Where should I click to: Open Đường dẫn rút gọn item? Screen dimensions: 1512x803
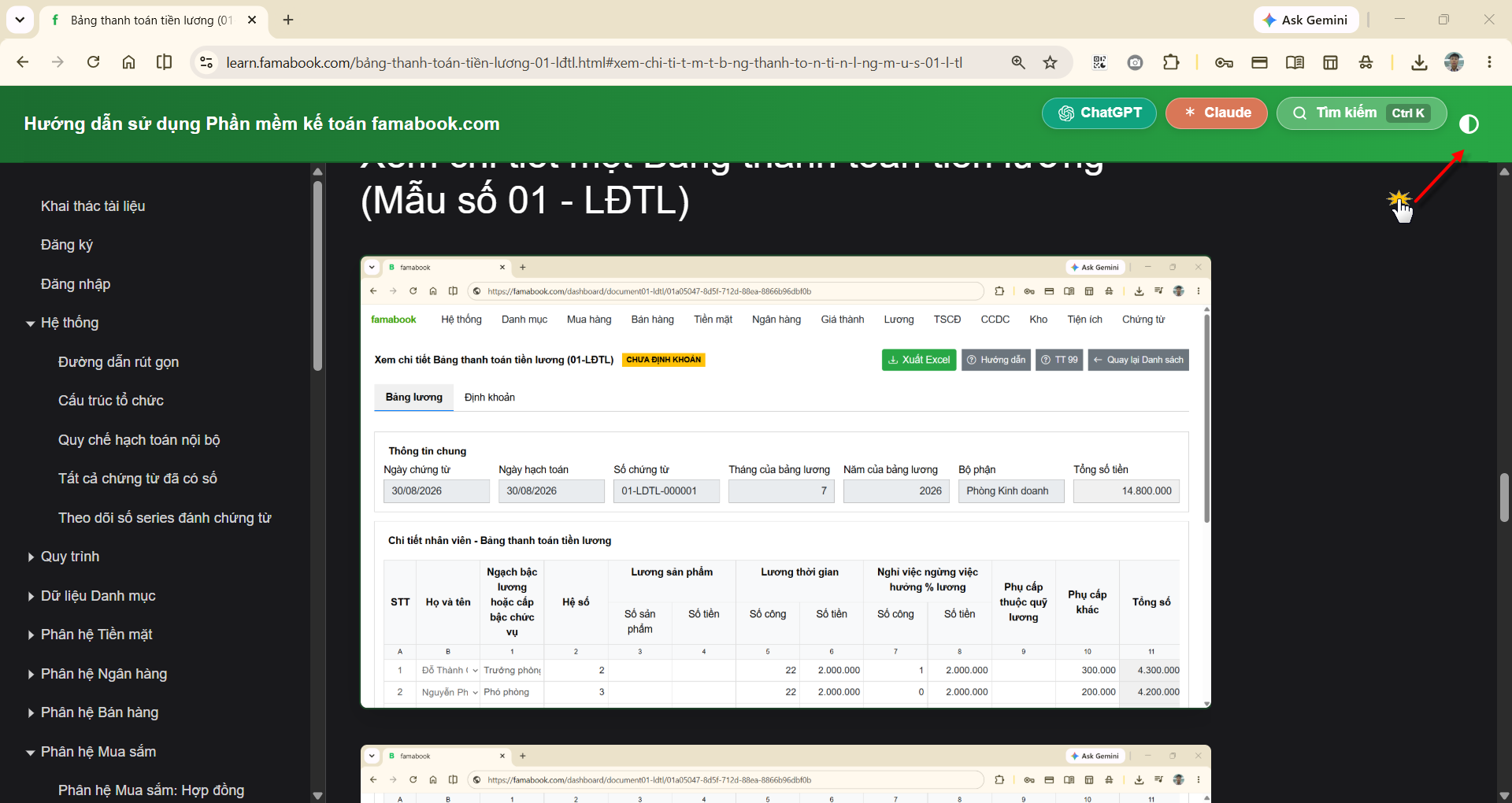pos(118,362)
